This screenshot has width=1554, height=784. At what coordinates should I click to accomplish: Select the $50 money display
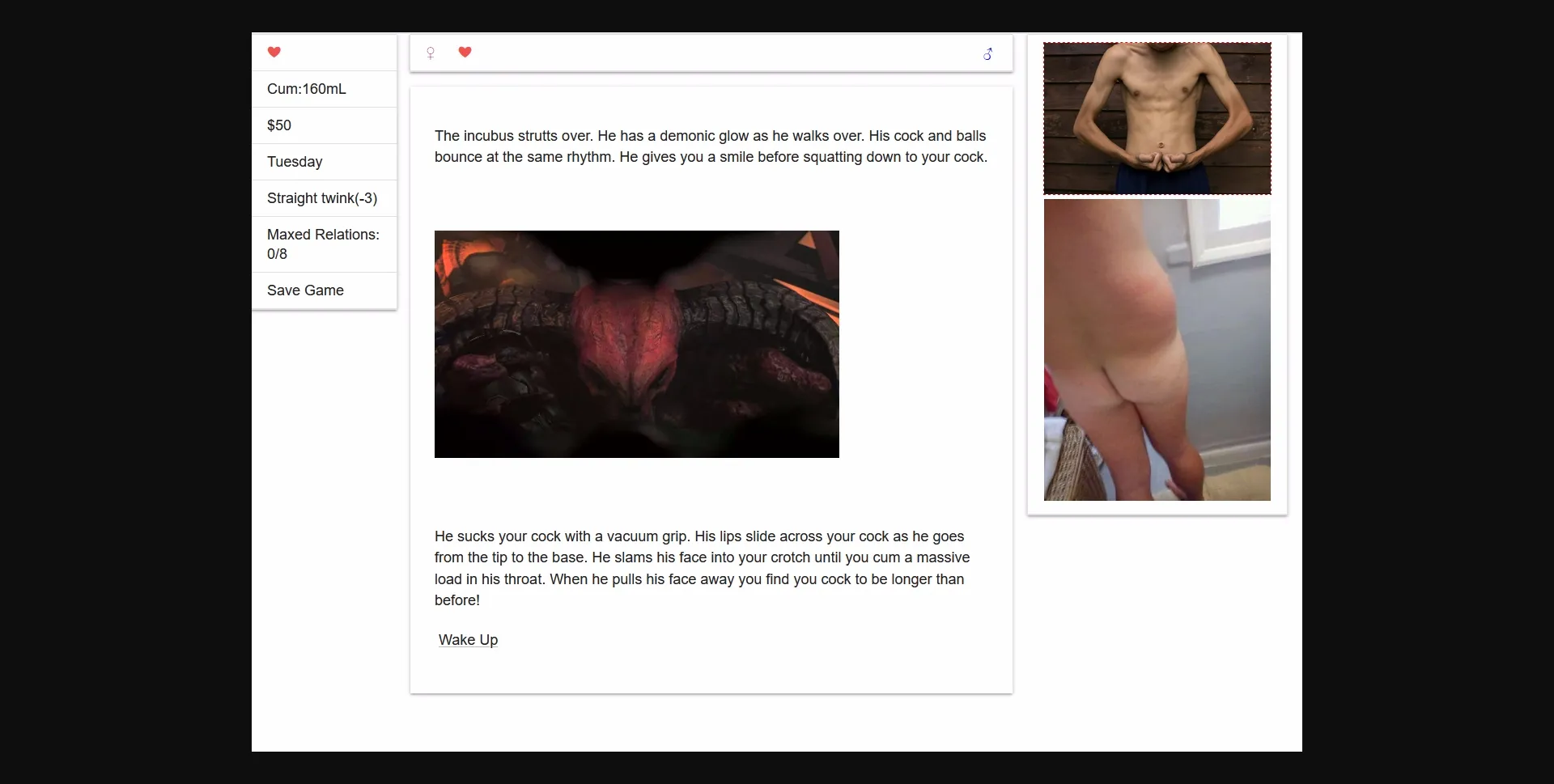click(279, 125)
